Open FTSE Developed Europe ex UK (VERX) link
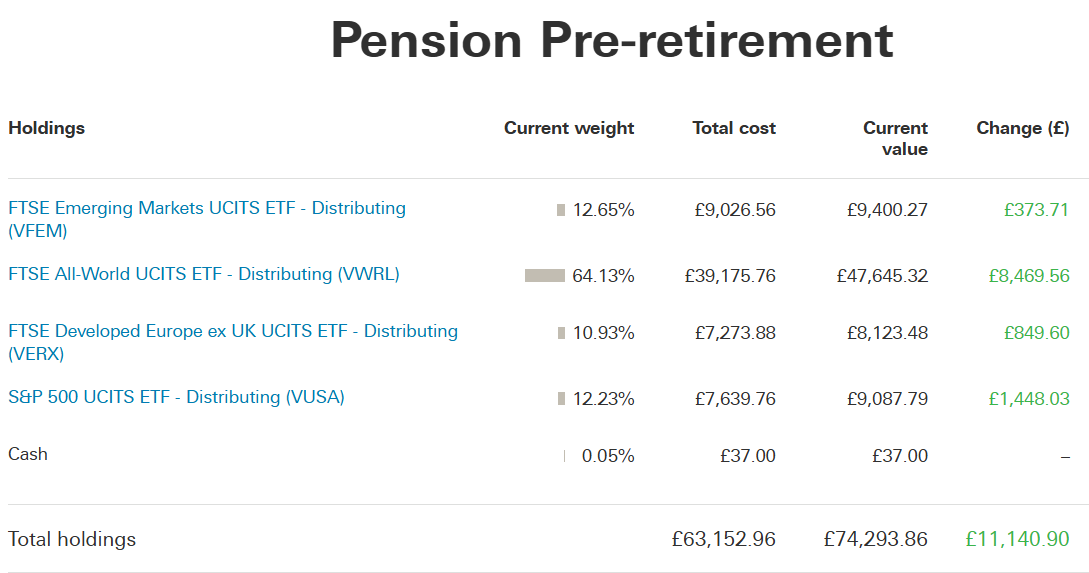The image size is (1089, 573). click(x=233, y=342)
